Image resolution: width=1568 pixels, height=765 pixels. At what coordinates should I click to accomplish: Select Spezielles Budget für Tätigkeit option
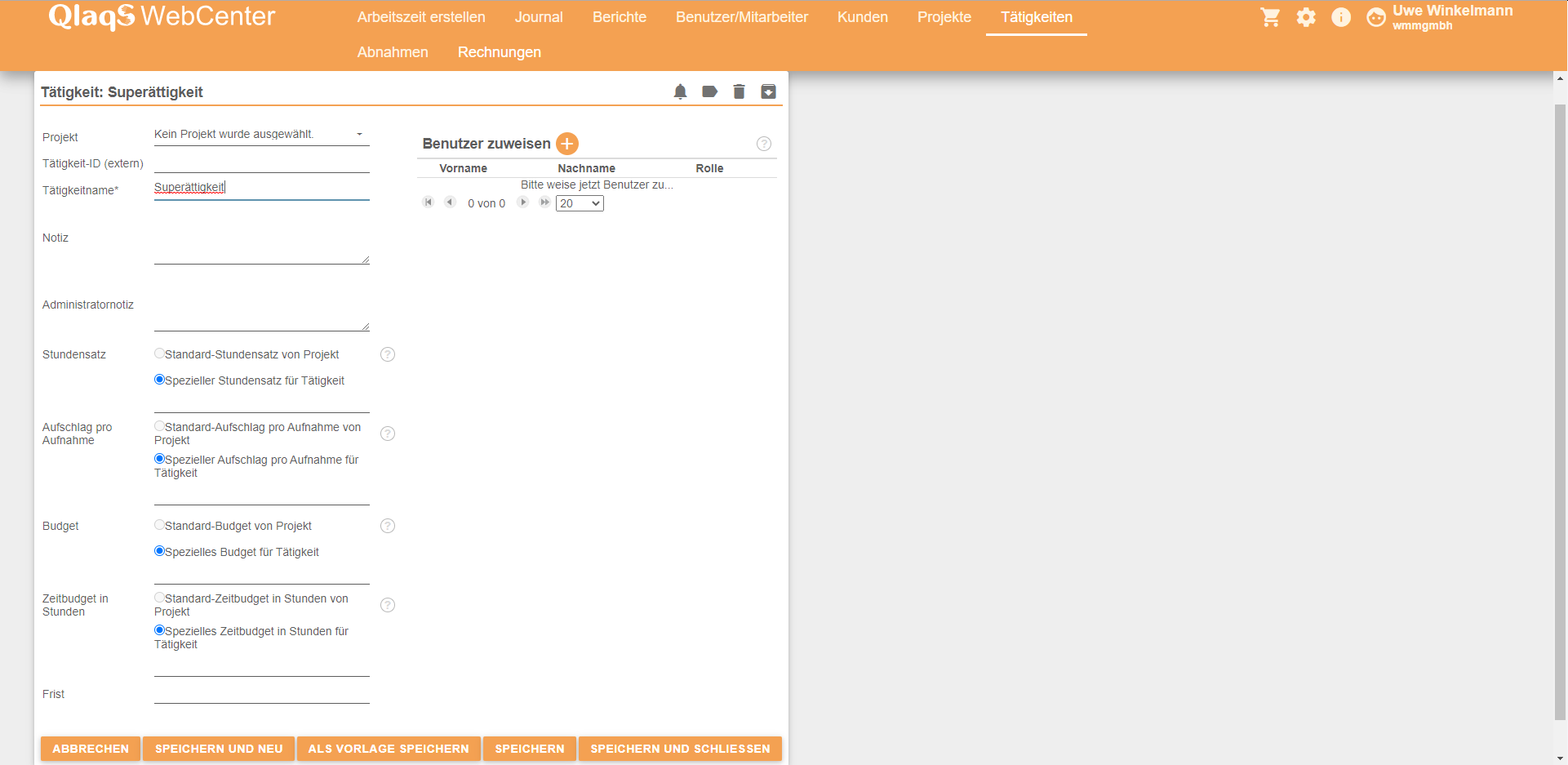coord(159,551)
